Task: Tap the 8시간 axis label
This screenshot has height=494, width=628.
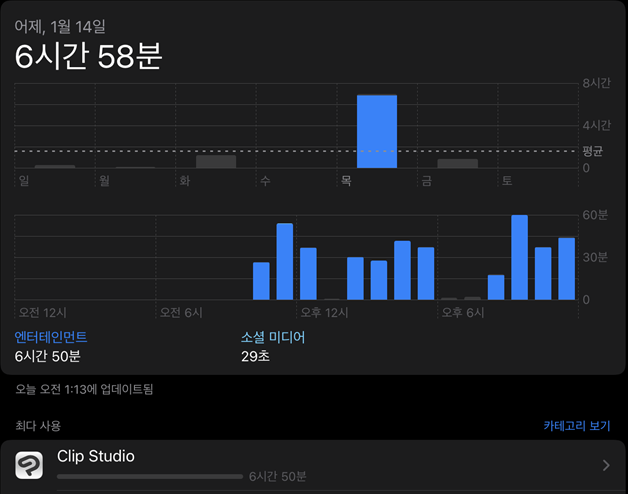Action: 596,83
